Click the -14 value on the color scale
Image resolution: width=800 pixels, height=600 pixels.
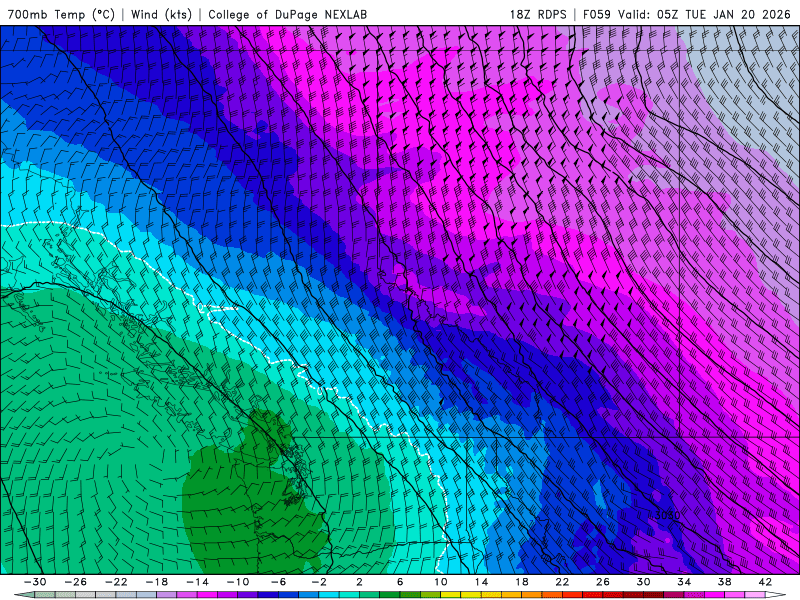pos(197,582)
